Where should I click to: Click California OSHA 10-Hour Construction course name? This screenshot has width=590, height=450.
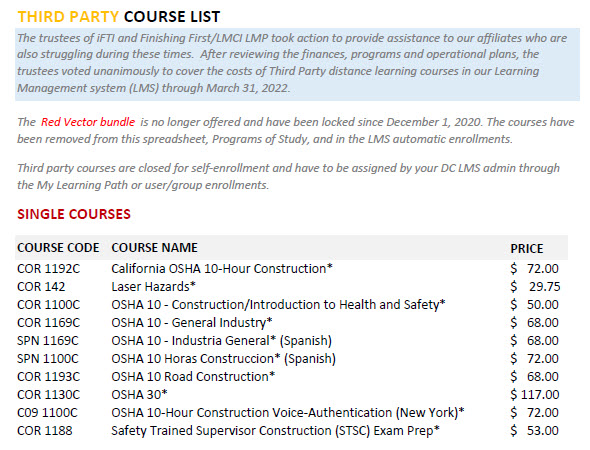coord(222,269)
